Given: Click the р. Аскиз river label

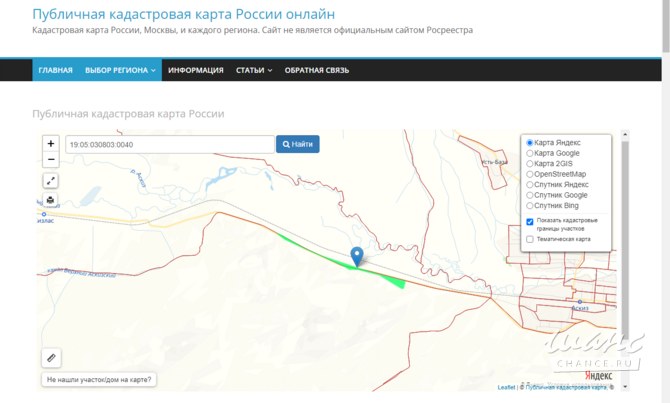Looking at the screenshot, I should pyautogui.click(x=139, y=178).
